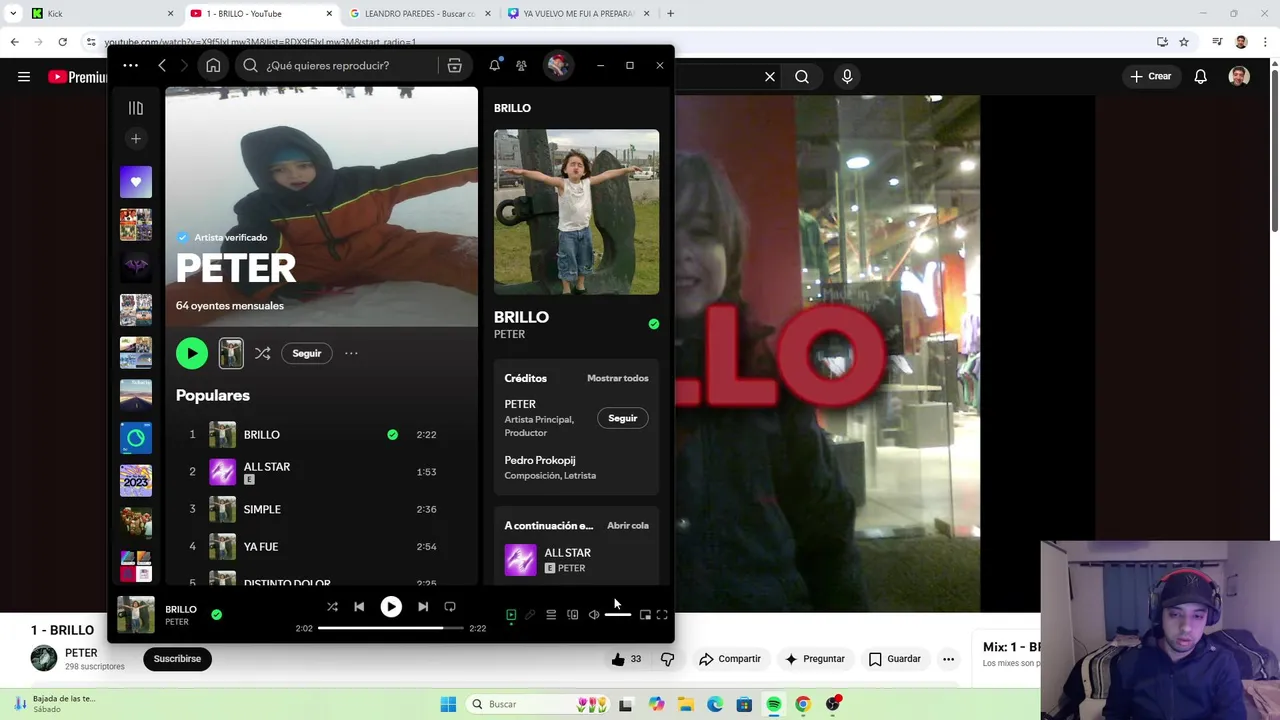
Task: Open Windows Start menu
Action: 448,704
